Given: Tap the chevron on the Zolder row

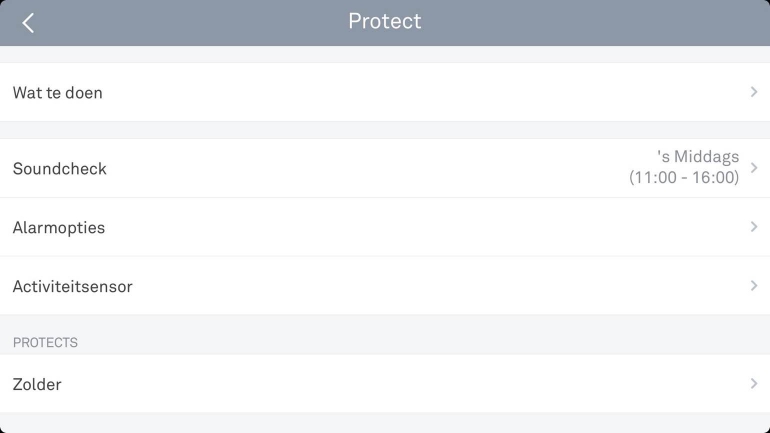Looking at the screenshot, I should (754, 383).
